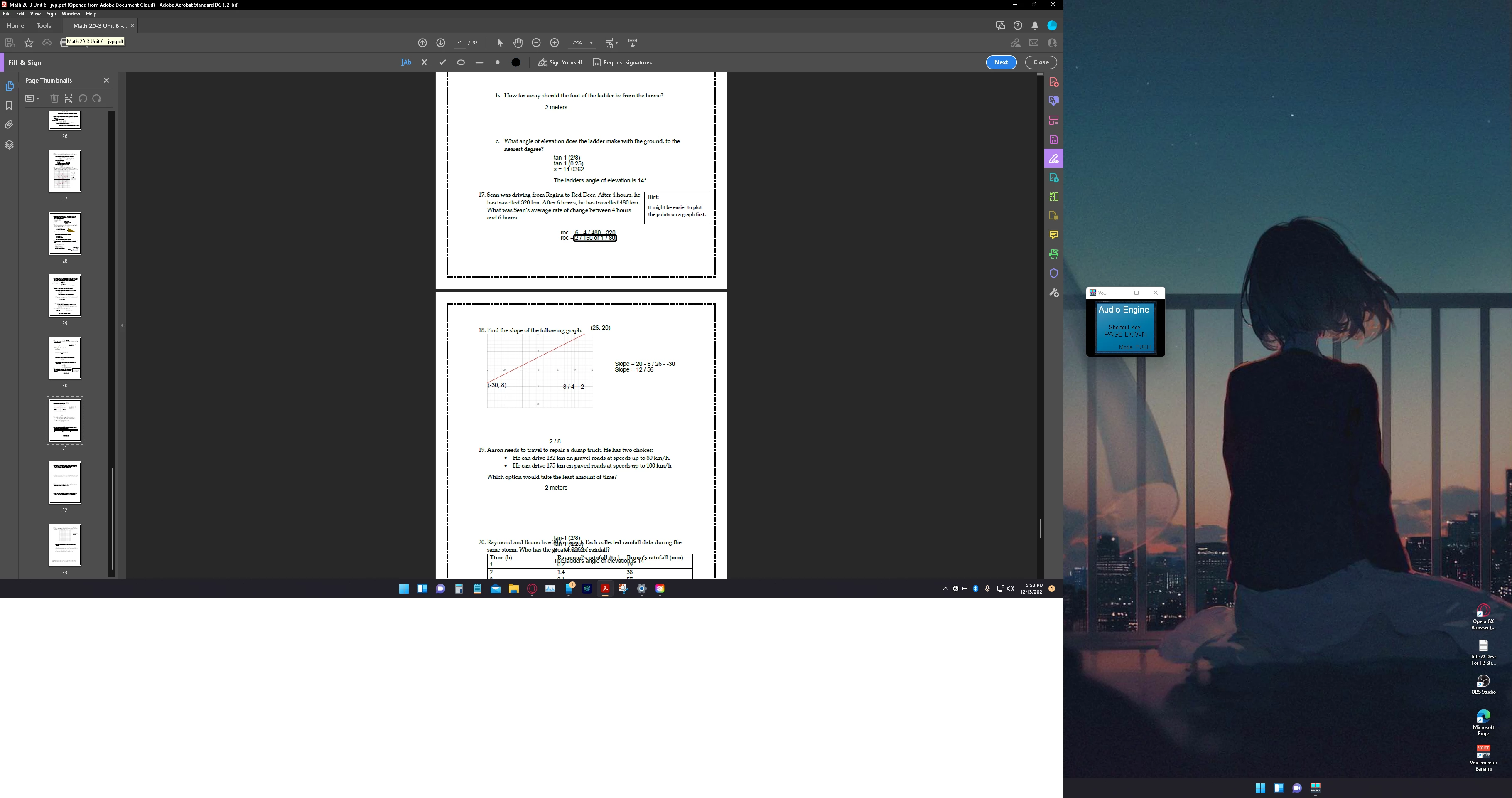This screenshot has height=798, width=1512.
Task: Open thumbnail options dropdown menu
Action: tap(32, 99)
